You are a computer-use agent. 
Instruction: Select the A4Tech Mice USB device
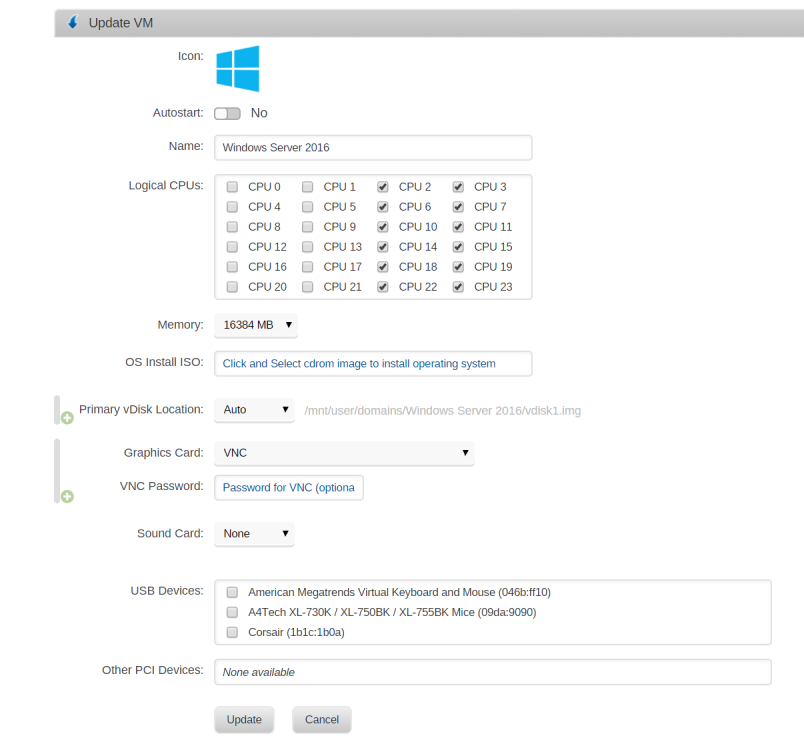click(x=232, y=612)
